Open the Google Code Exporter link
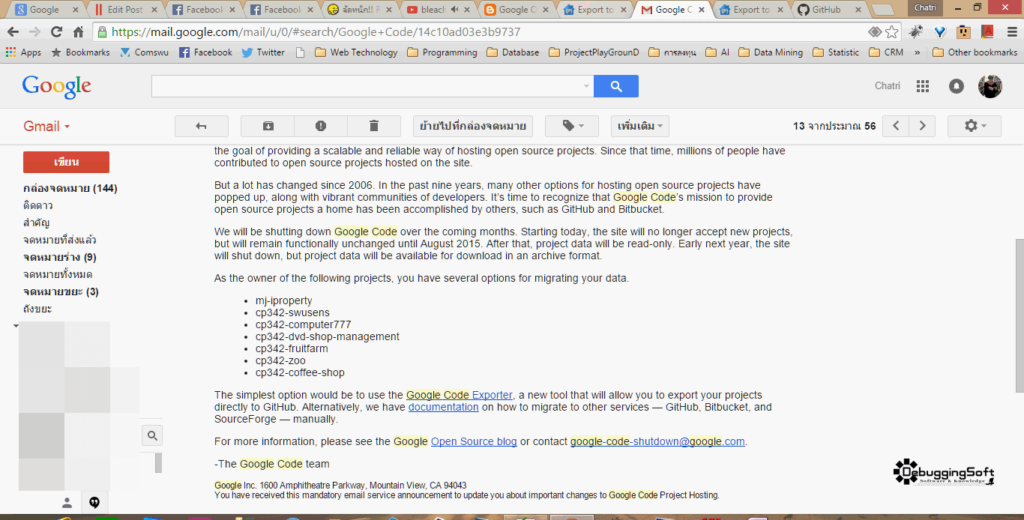This screenshot has height=520, width=1024. coord(459,395)
